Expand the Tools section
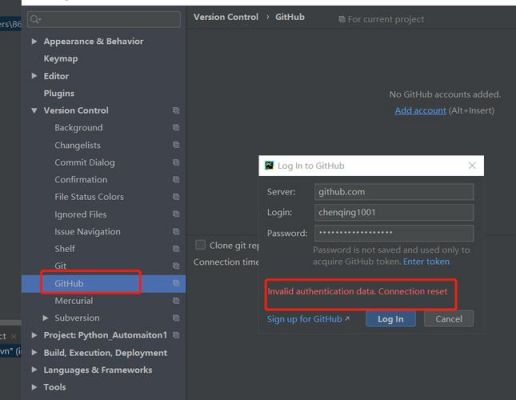Viewport: 516px width, 400px height. (x=34, y=387)
